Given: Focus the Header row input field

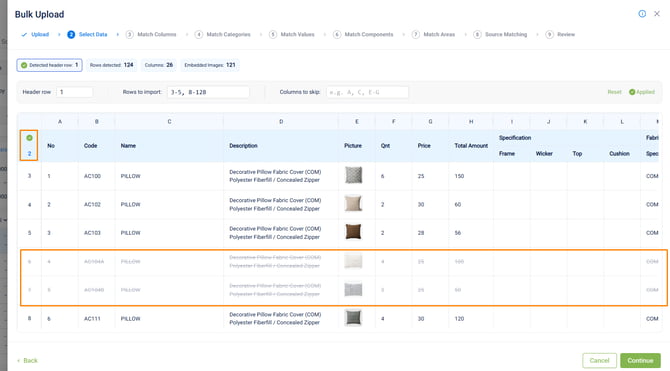Looking at the screenshot, I should tap(74, 92).
